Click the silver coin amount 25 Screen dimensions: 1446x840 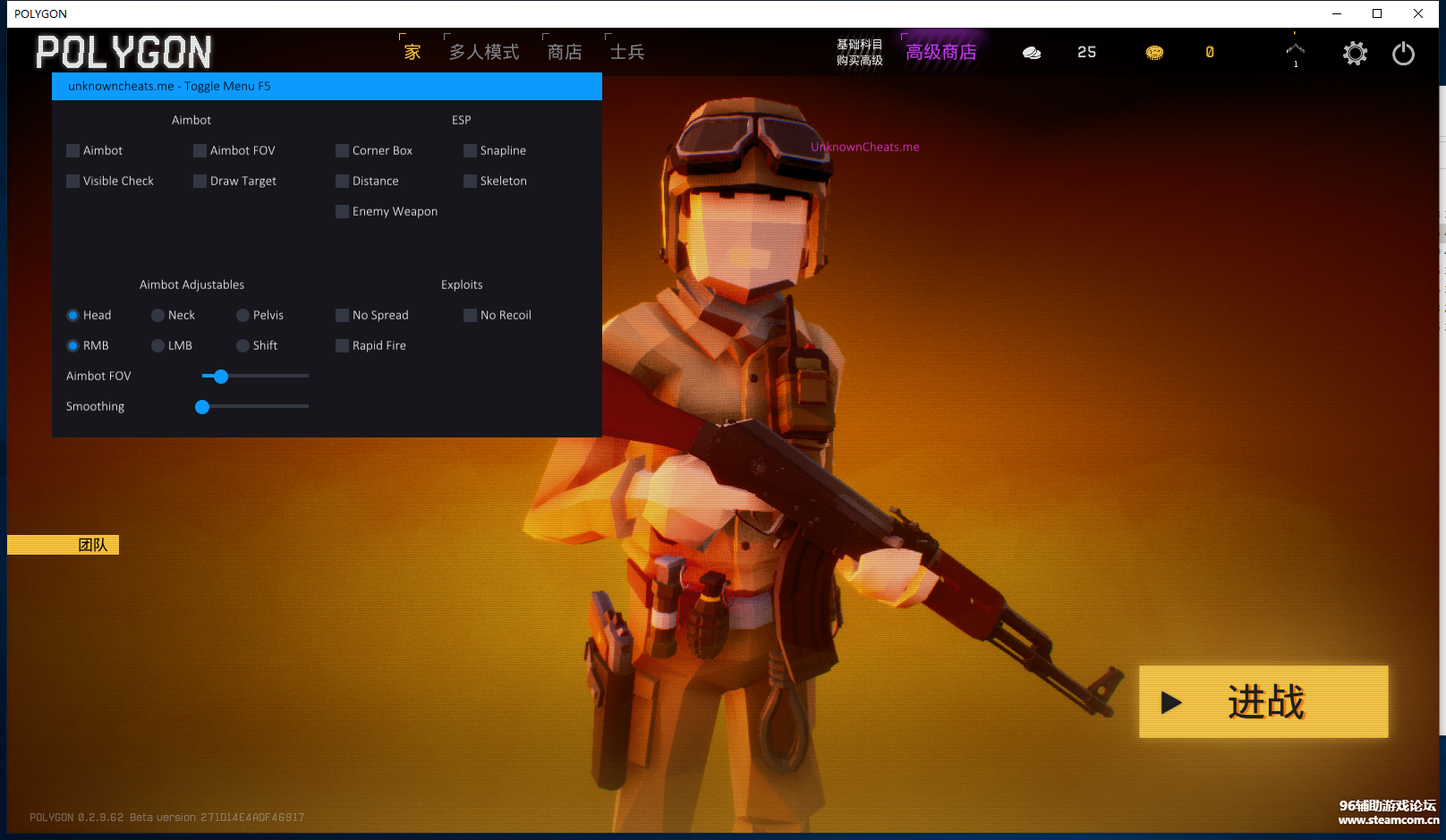pyautogui.click(x=1086, y=53)
